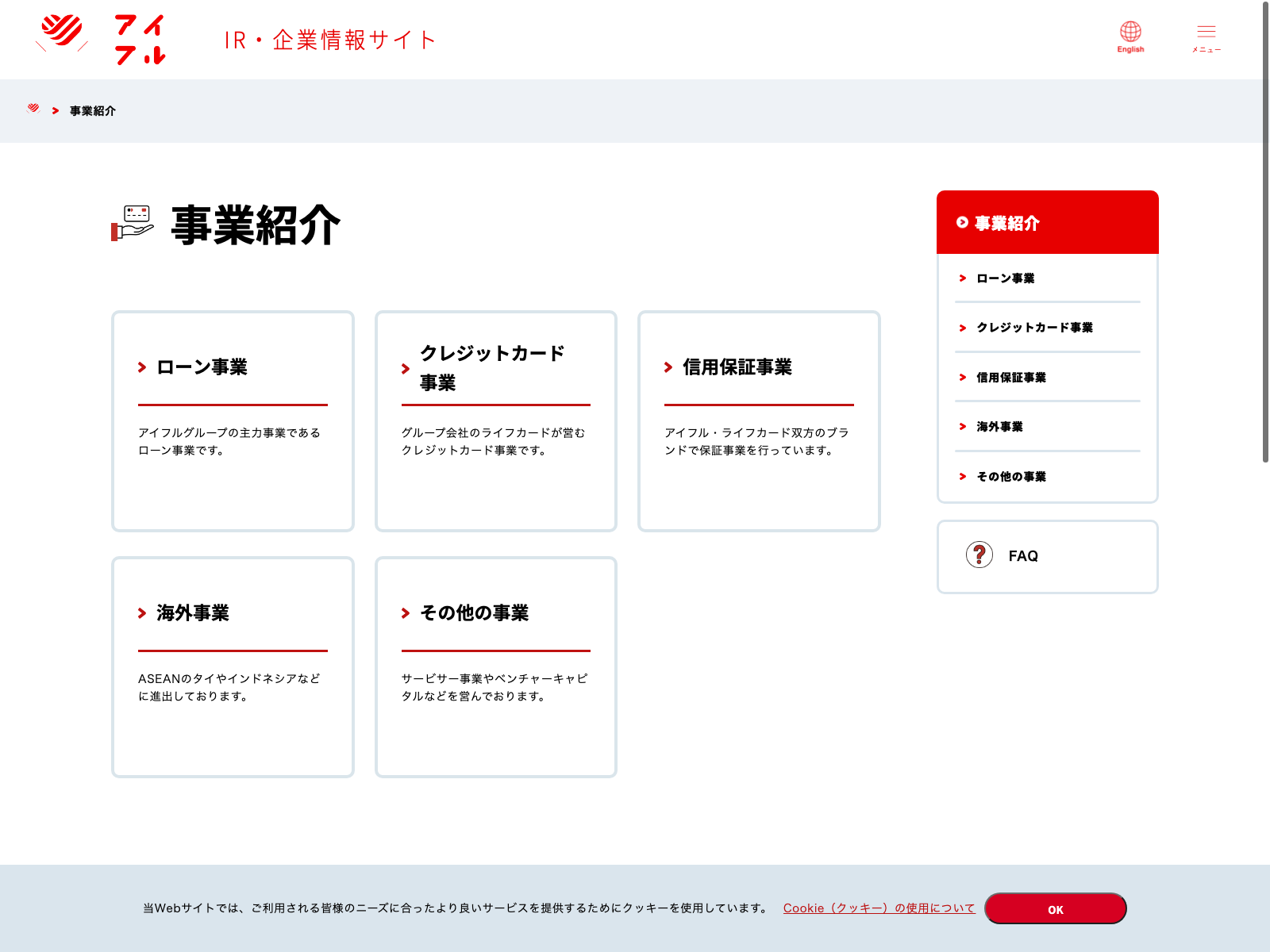Viewport: 1270px width, 952px height.
Task: Click the card-in-hand icon beside the page title
Action: 133,223
